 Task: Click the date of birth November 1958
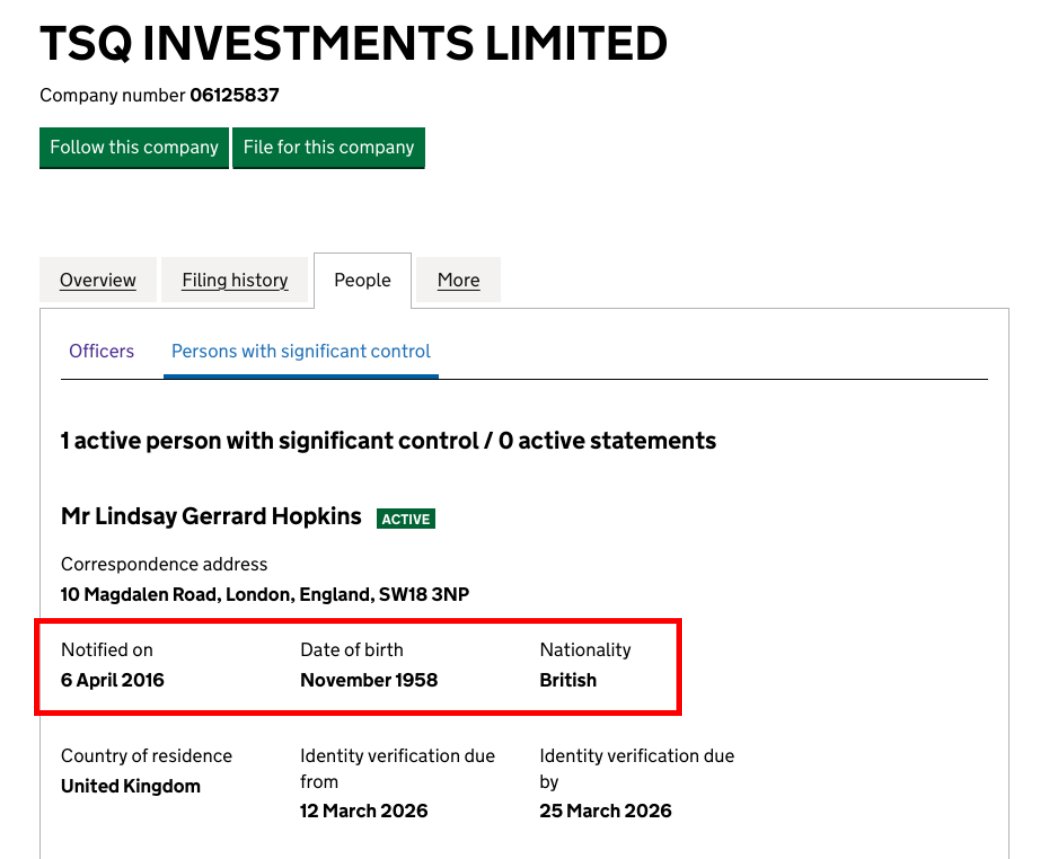tap(369, 680)
